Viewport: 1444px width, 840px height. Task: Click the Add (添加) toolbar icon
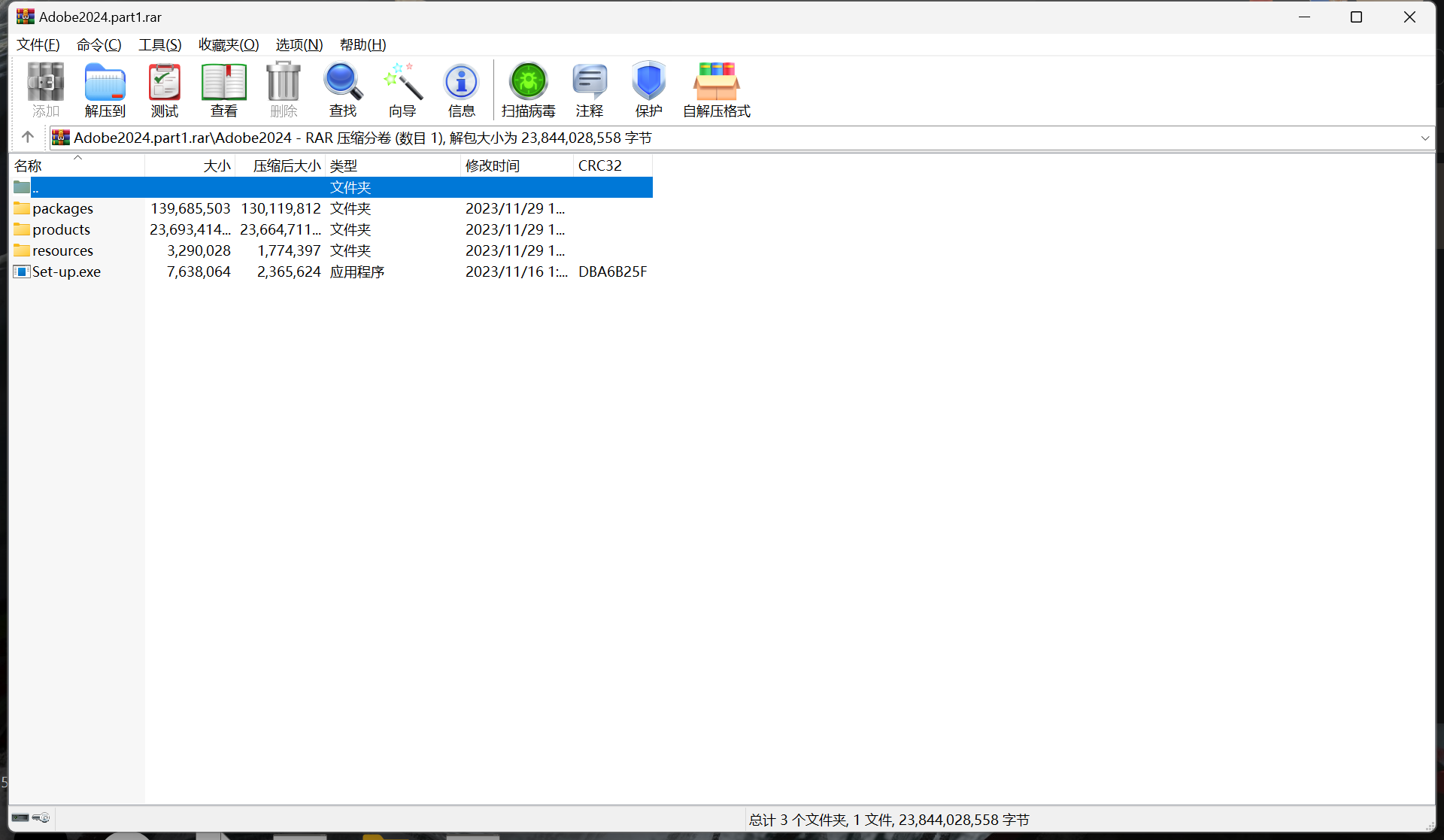46,89
